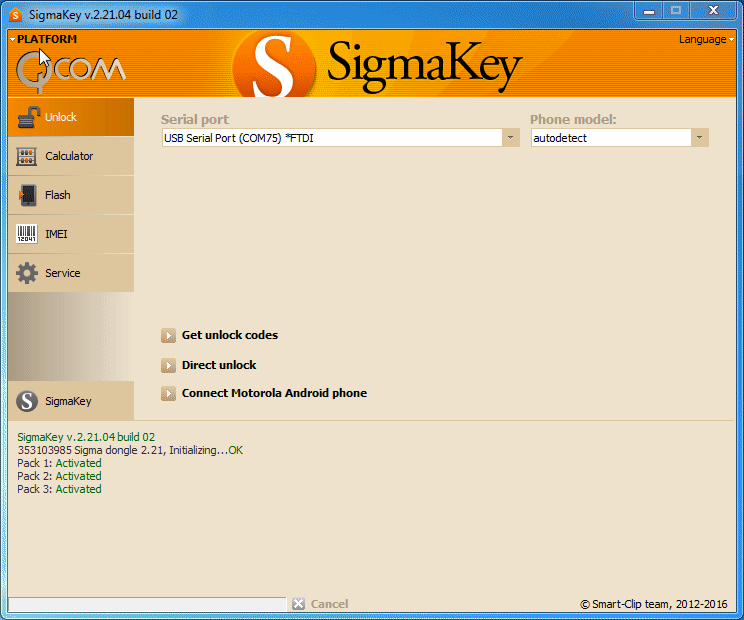Click log line 'Sigma dongle 2.21, Initializing...OK'

point(130,450)
